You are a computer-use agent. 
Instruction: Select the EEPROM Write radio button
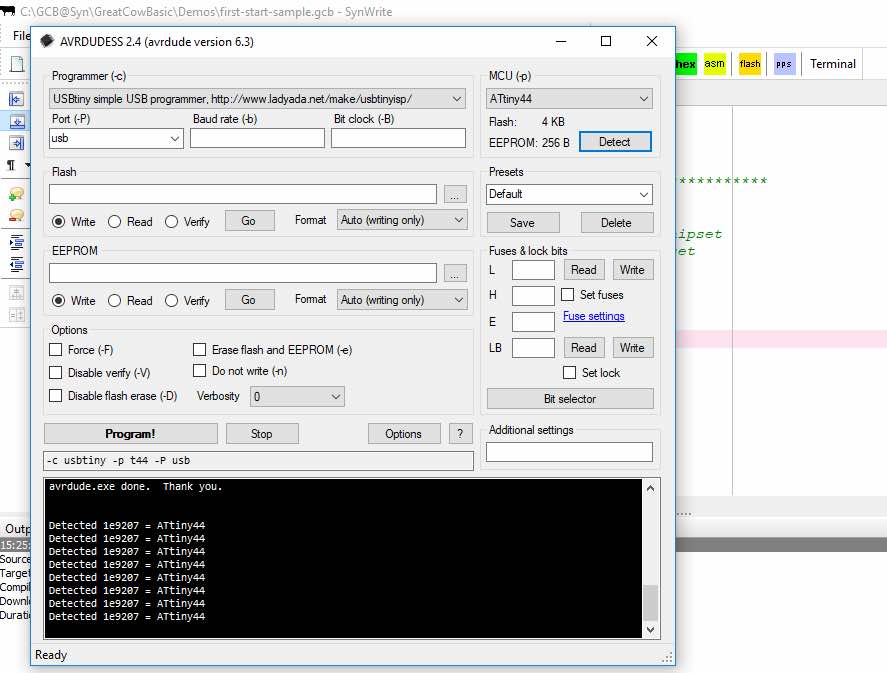click(58, 300)
